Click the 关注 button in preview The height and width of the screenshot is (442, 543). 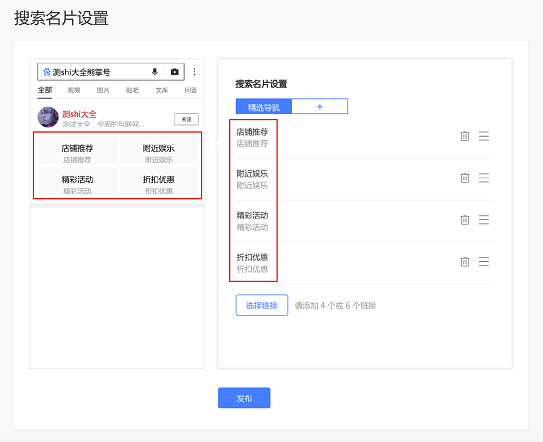coord(186,120)
